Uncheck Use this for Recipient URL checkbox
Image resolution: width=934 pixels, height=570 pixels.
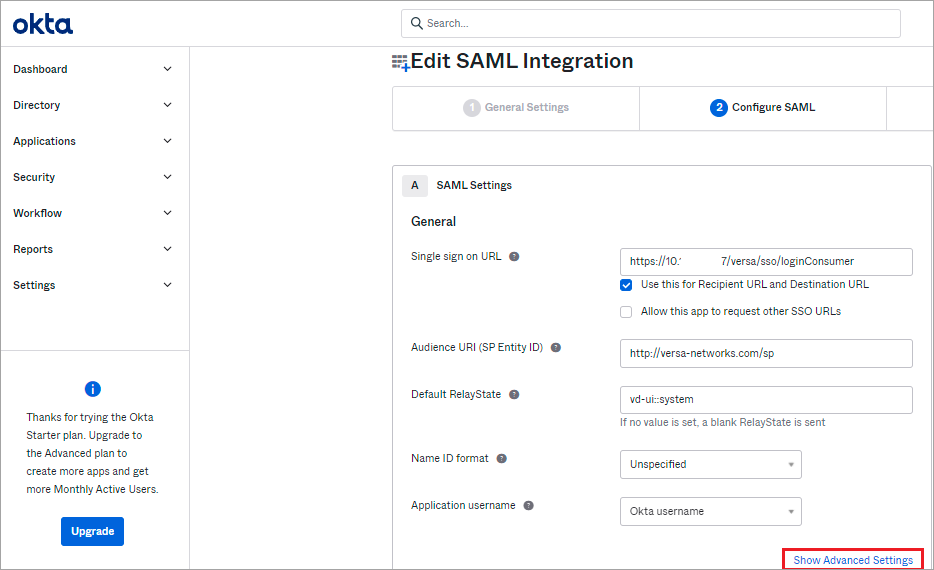click(626, 285)
